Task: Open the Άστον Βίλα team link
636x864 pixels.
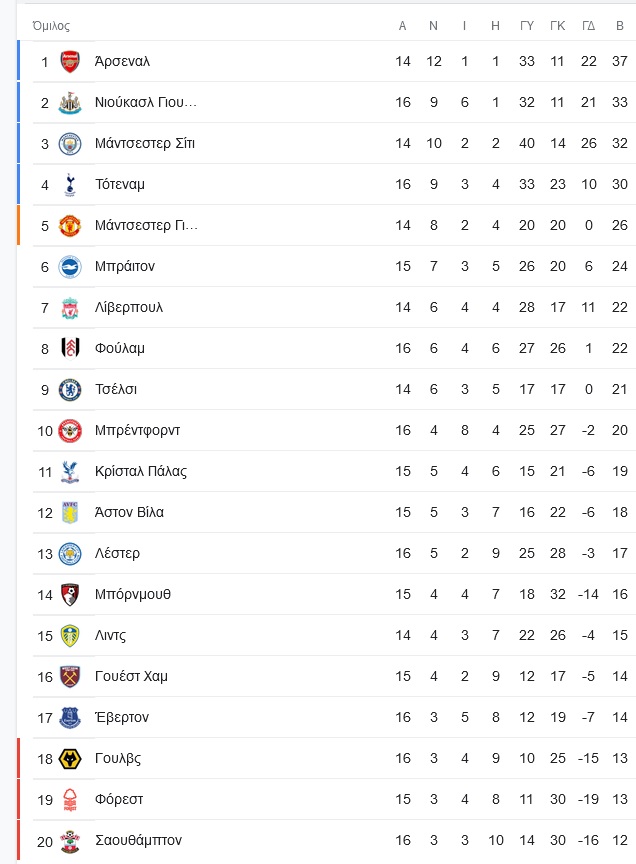Action: tap(129, 512)
